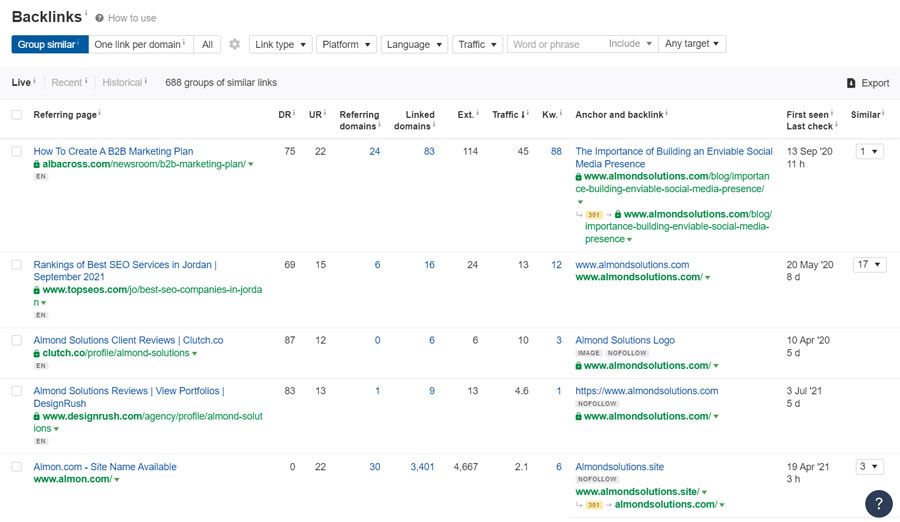Switch to the Live tab
This screenshot has width=900, height=522.
(21, 83)
